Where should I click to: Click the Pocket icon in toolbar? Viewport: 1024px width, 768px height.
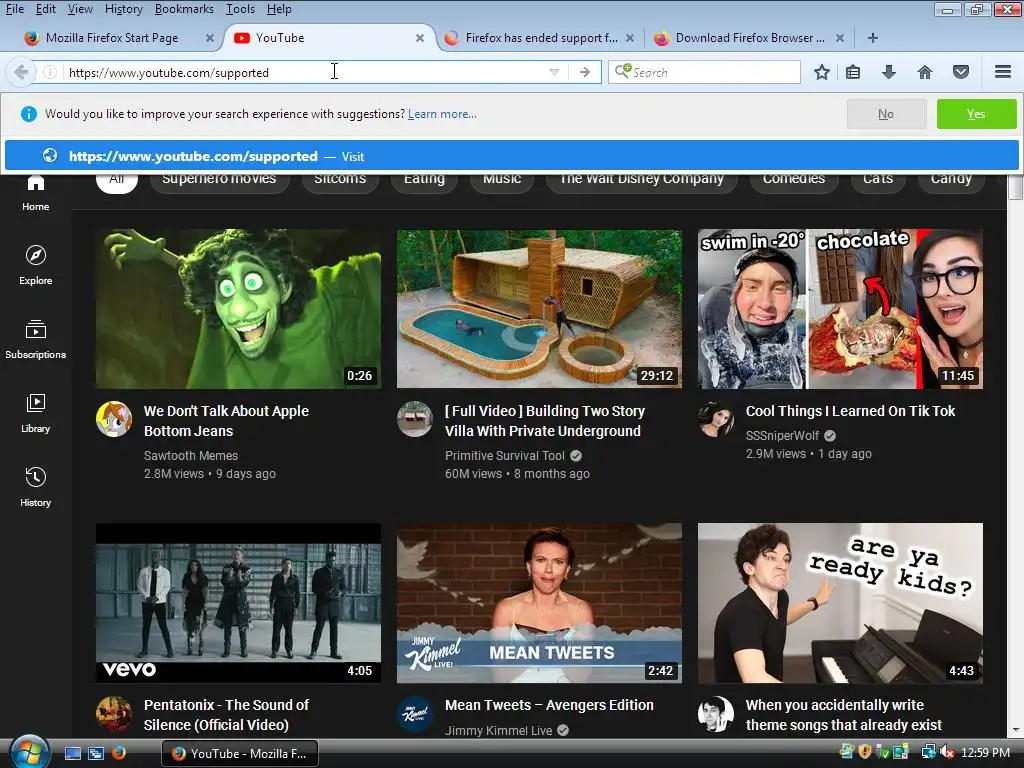click(961, 72)
